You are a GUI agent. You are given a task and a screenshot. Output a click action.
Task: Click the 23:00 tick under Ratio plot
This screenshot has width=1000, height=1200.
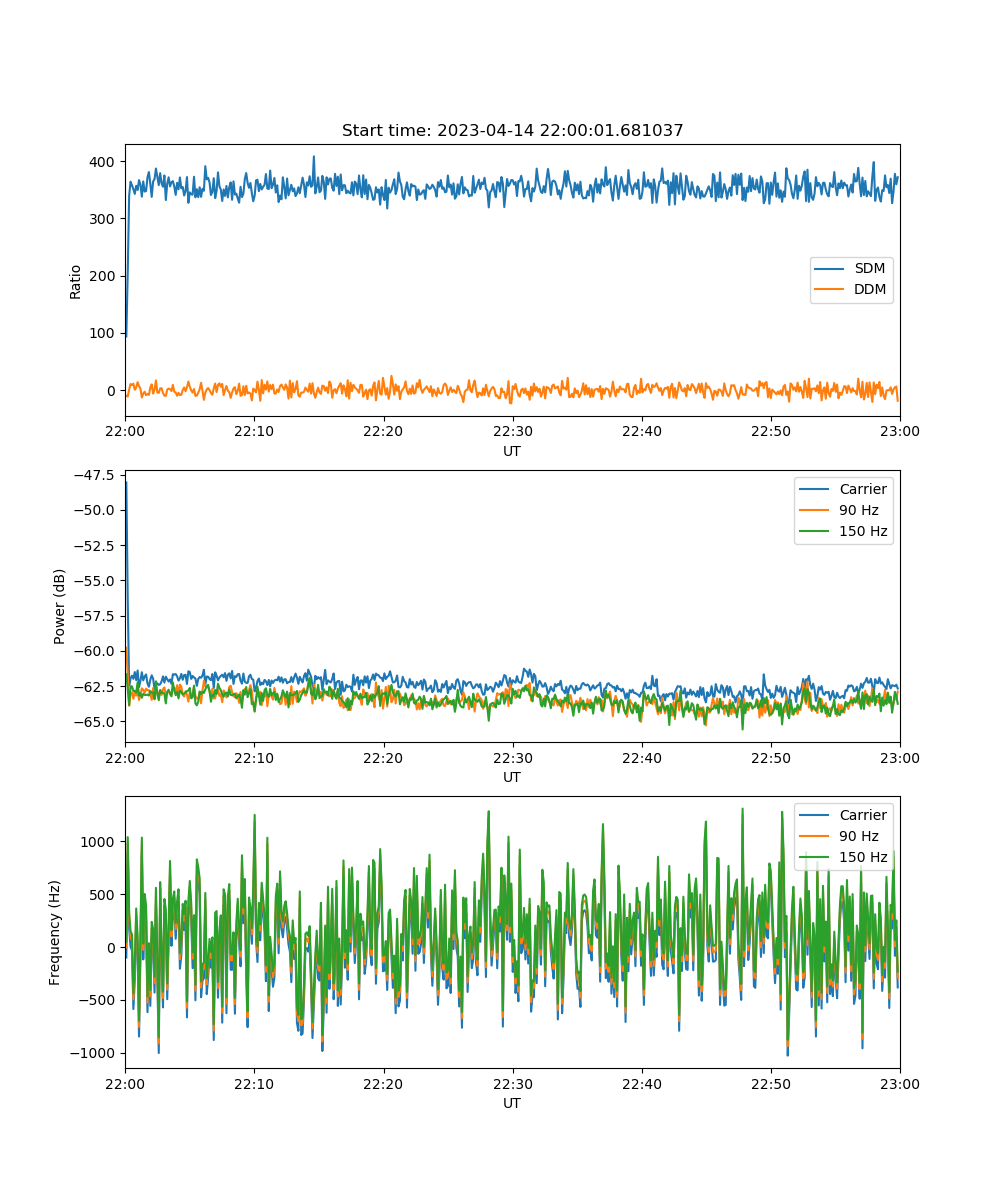[x=900, y=431]
